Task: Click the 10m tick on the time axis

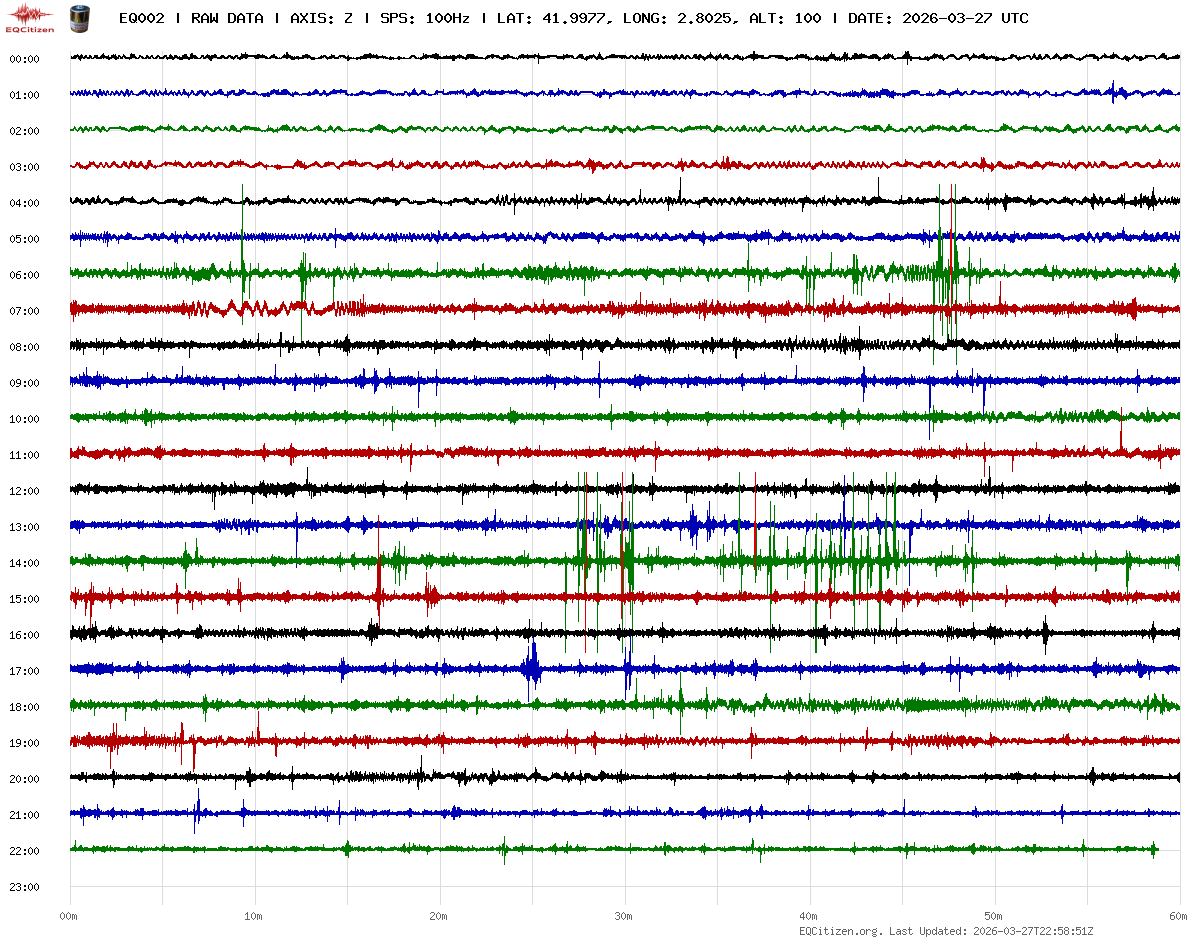Action: pos(254,916)
